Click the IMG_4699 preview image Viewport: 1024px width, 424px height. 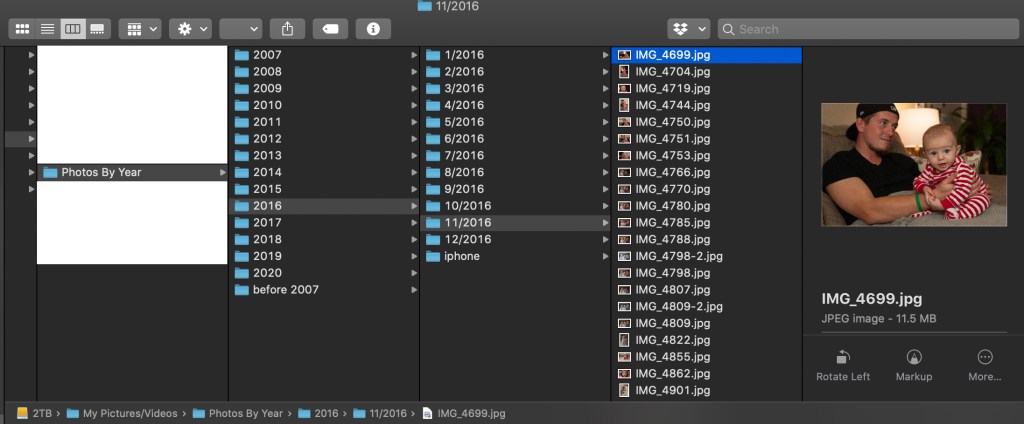tap(913, 164)
